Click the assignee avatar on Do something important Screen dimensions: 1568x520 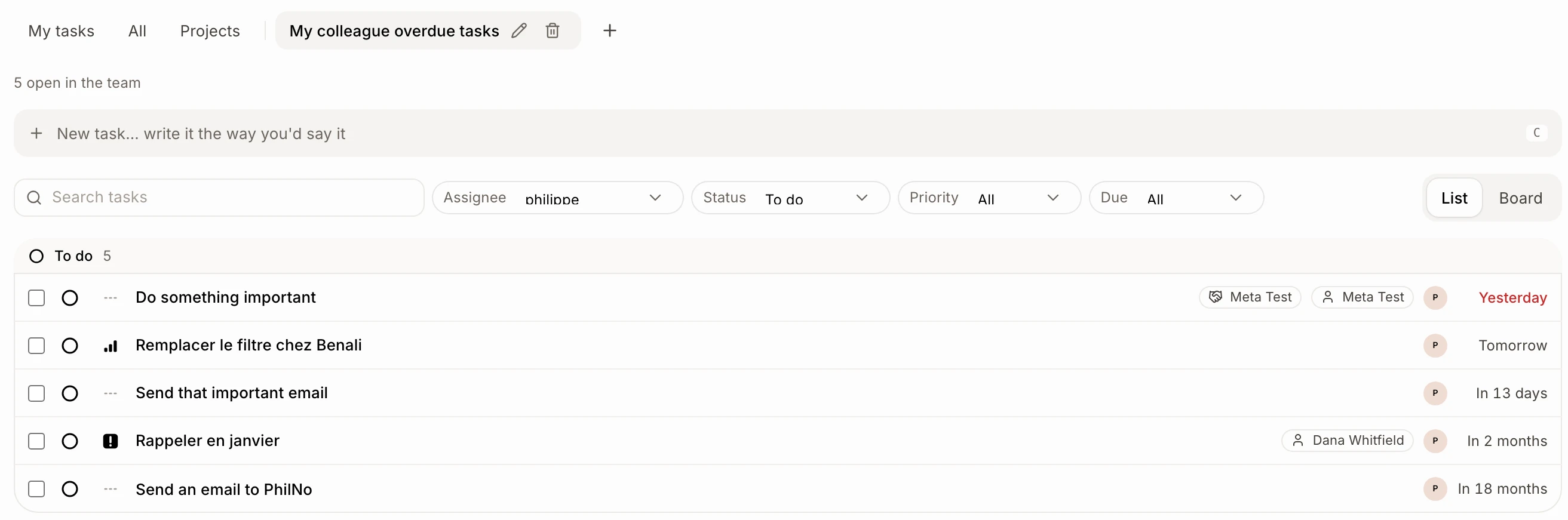1435,297
